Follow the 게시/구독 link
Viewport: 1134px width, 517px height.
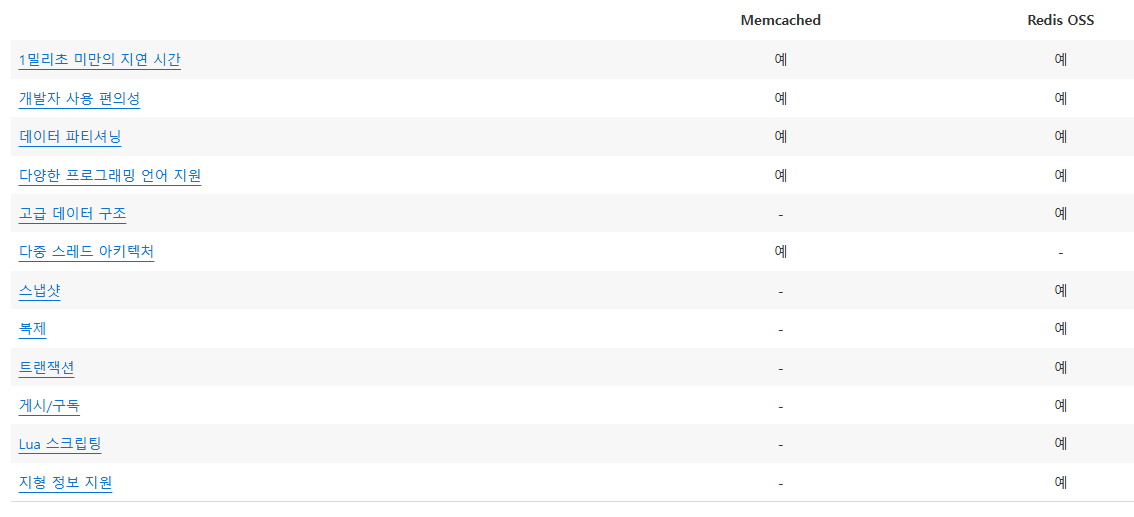tap(49, 406)
